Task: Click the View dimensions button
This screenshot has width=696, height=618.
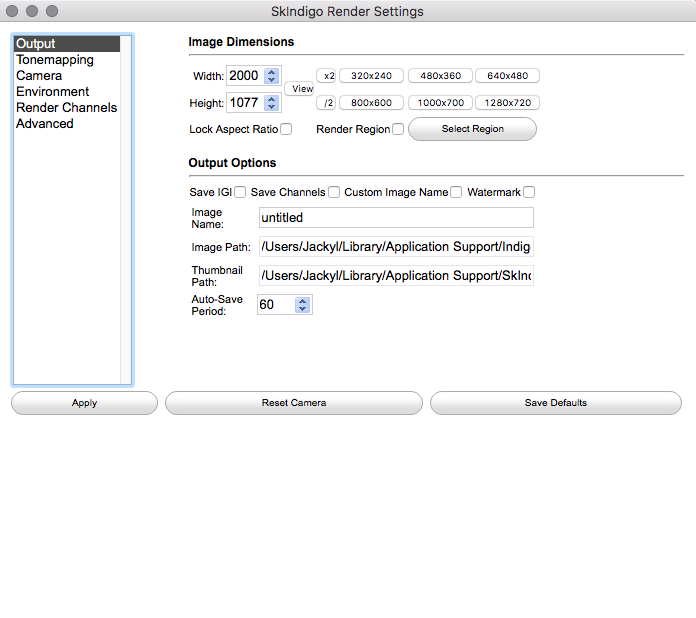Action: click(300, 89)
